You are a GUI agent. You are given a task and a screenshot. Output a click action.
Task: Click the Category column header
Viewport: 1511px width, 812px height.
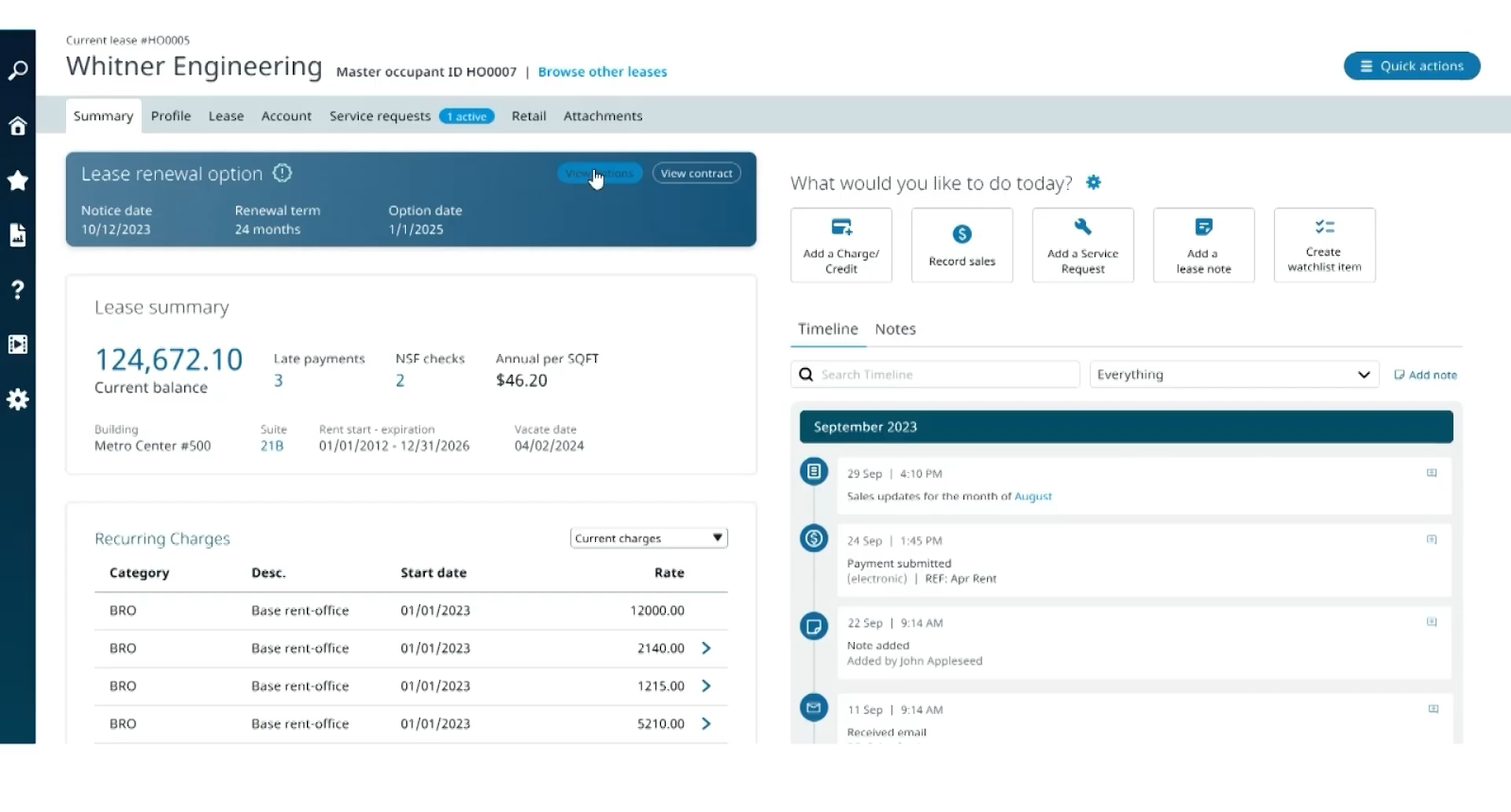[139, 573]
